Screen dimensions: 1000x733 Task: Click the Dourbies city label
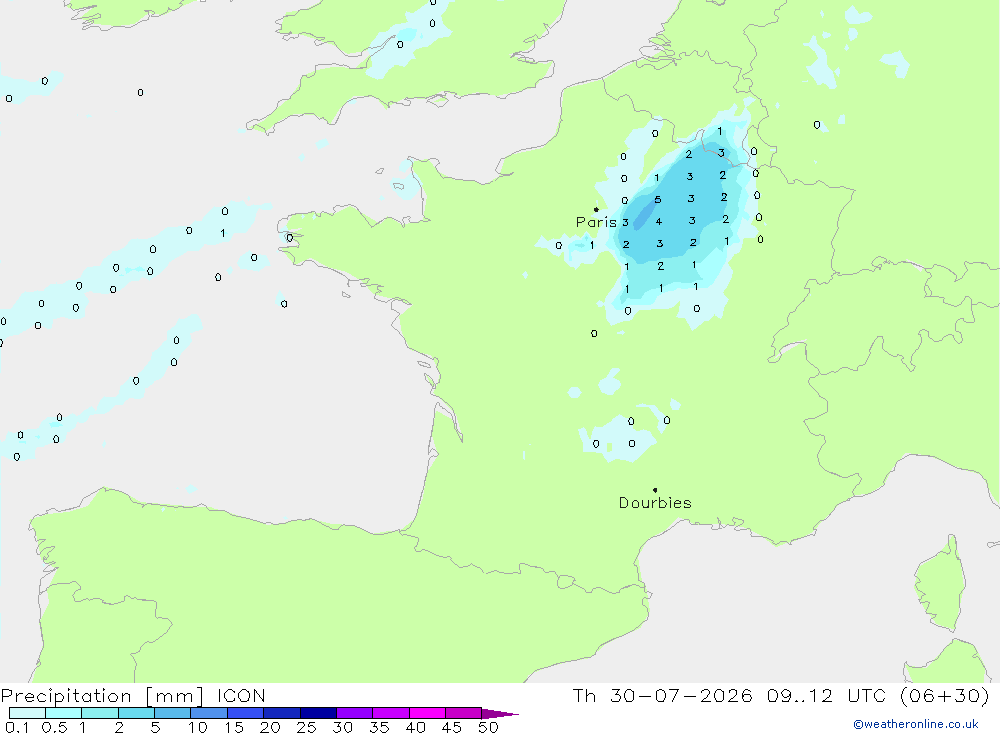[x=655, y=503]
